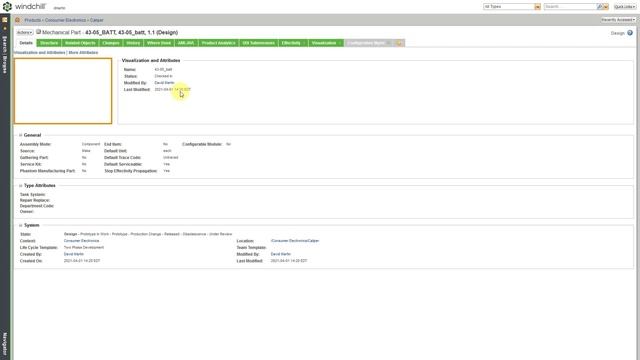Collapse the Type Attributes section
This screenshot has width=640, height=360.
20,186
